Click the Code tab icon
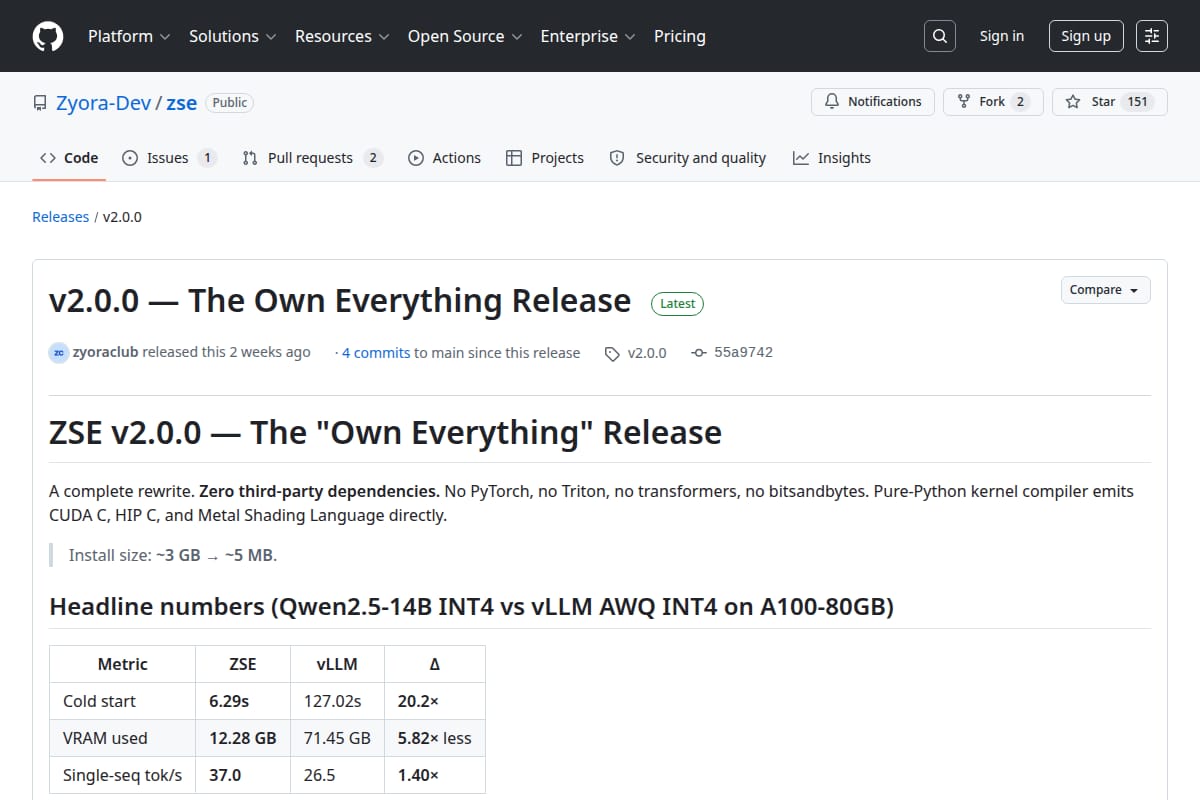1200x800 pixels. 48,158
